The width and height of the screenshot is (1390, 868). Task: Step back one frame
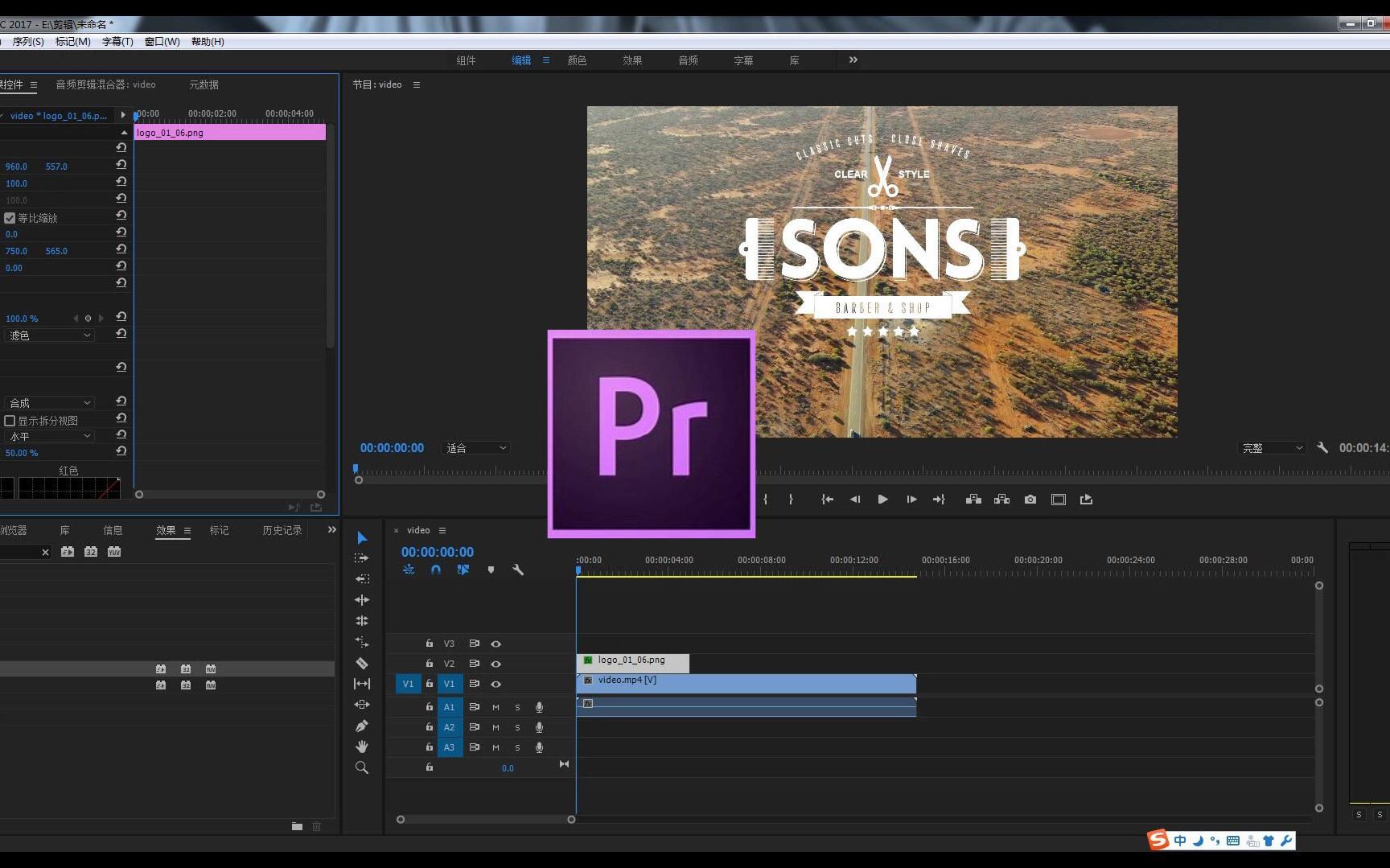tap(855, 500)
